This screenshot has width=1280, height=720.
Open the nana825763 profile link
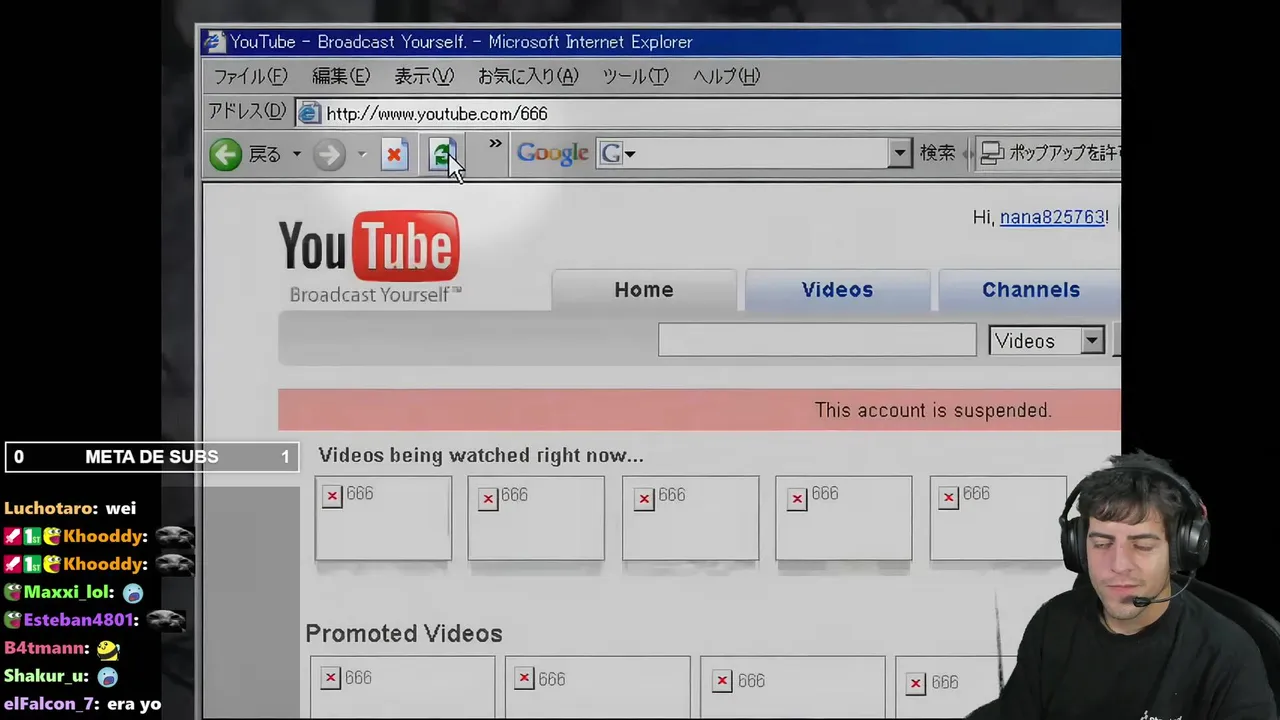[x=1052, y=217]
